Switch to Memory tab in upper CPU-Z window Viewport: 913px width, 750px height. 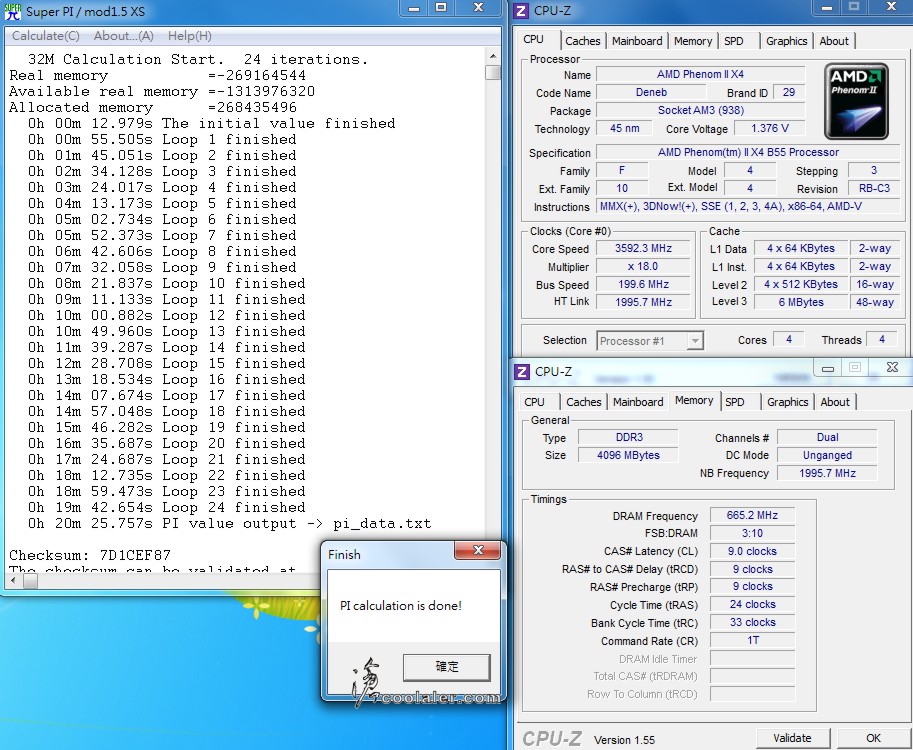tap(693, 41)
